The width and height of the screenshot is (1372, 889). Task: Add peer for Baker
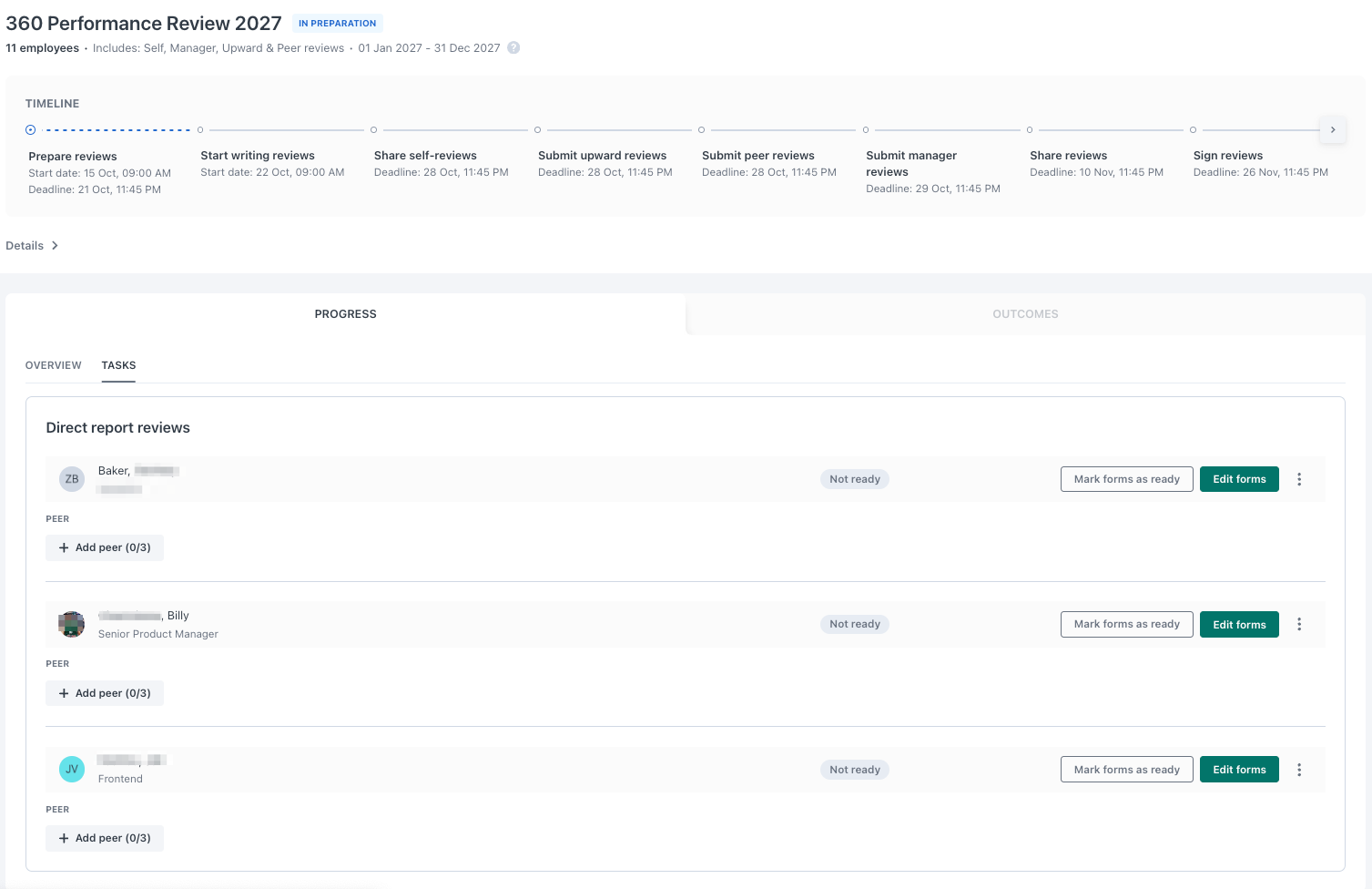105,547
